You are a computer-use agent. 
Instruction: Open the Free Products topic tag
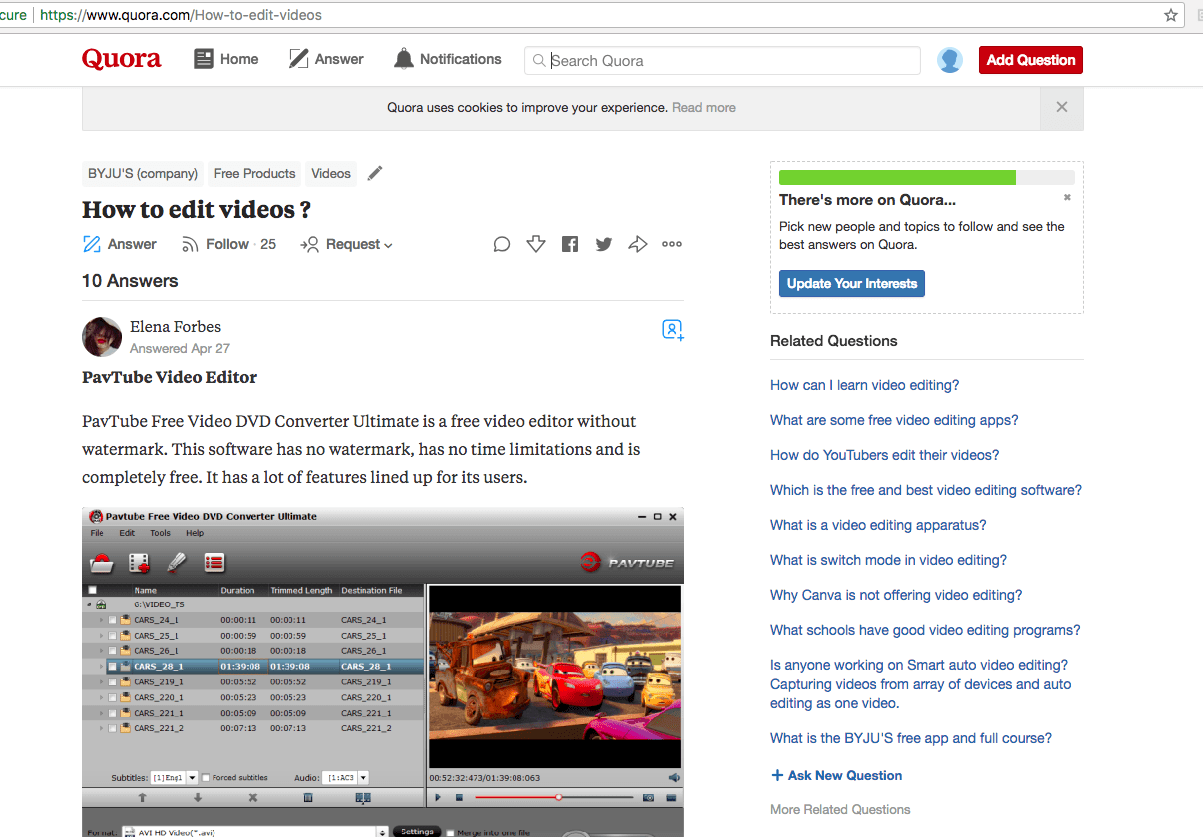[x=255, y=173]
